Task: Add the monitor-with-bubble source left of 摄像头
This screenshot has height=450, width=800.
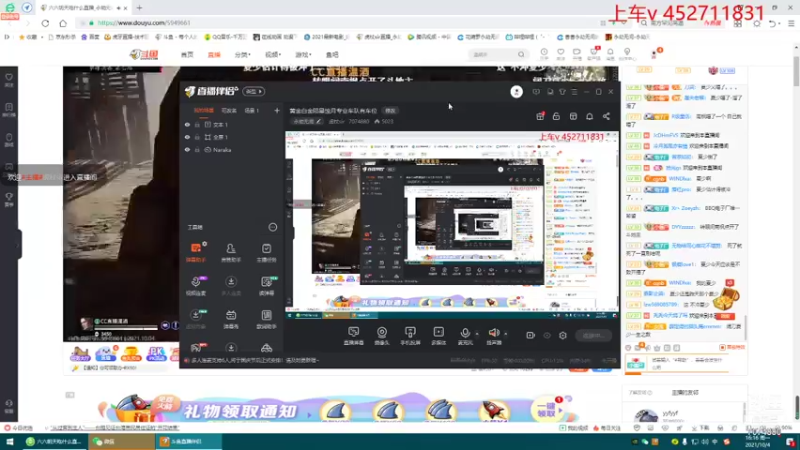Action: 354,336
